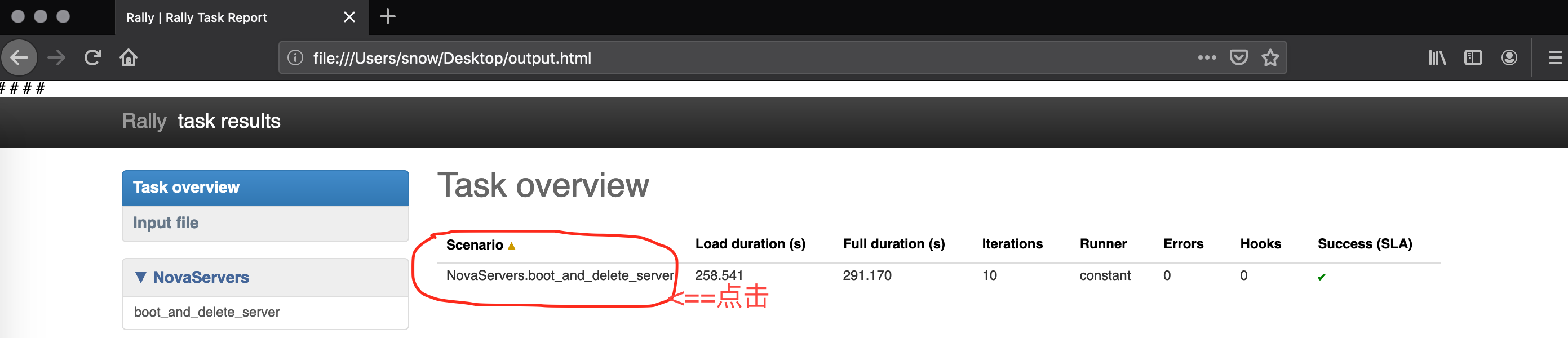Open the NovaServers.boot_and_delete_server scenario row
The width and height of the screenshot is (1568, 338).
click(559, 275)
